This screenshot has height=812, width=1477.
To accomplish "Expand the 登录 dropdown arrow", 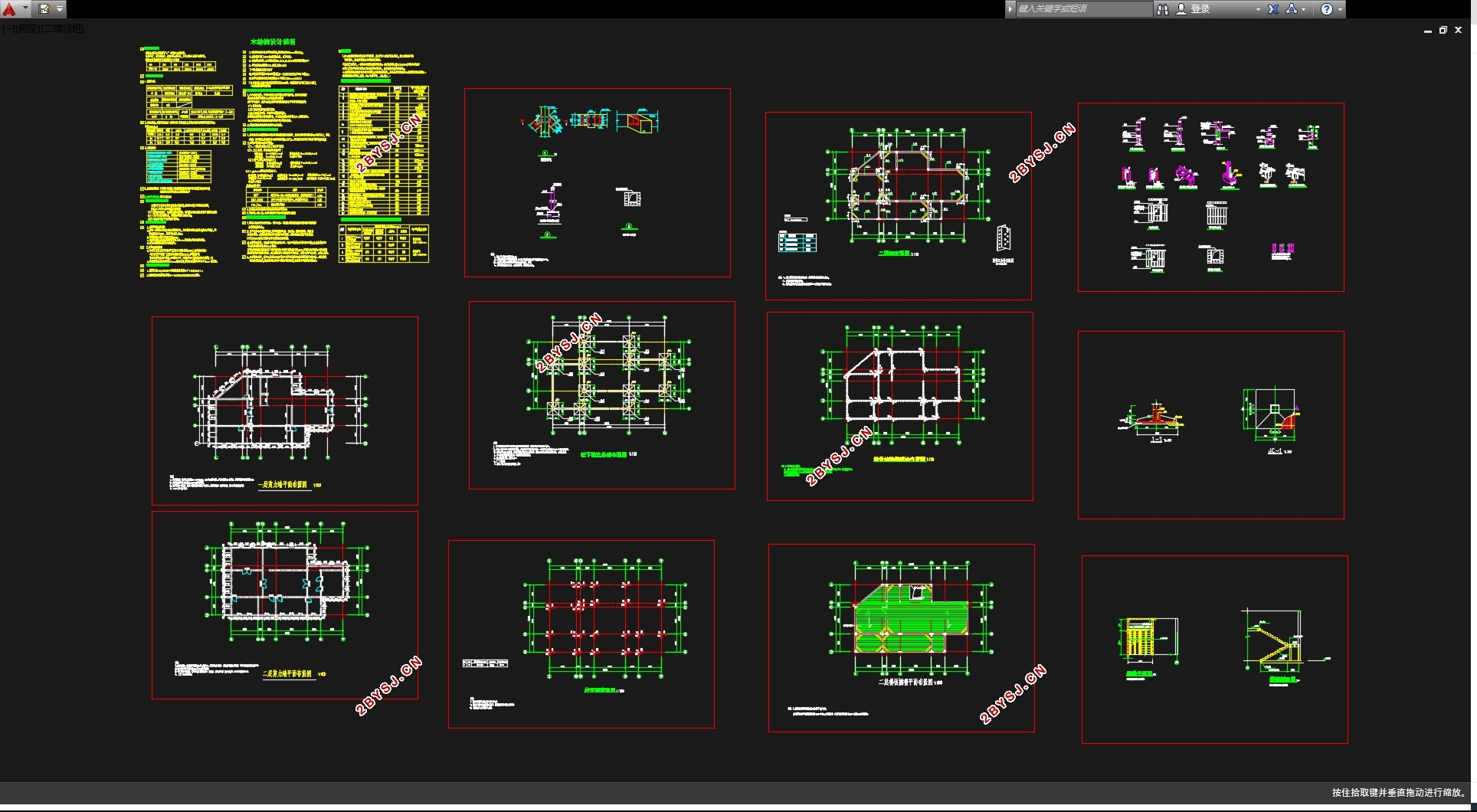I will click(x=1258, y=10).
